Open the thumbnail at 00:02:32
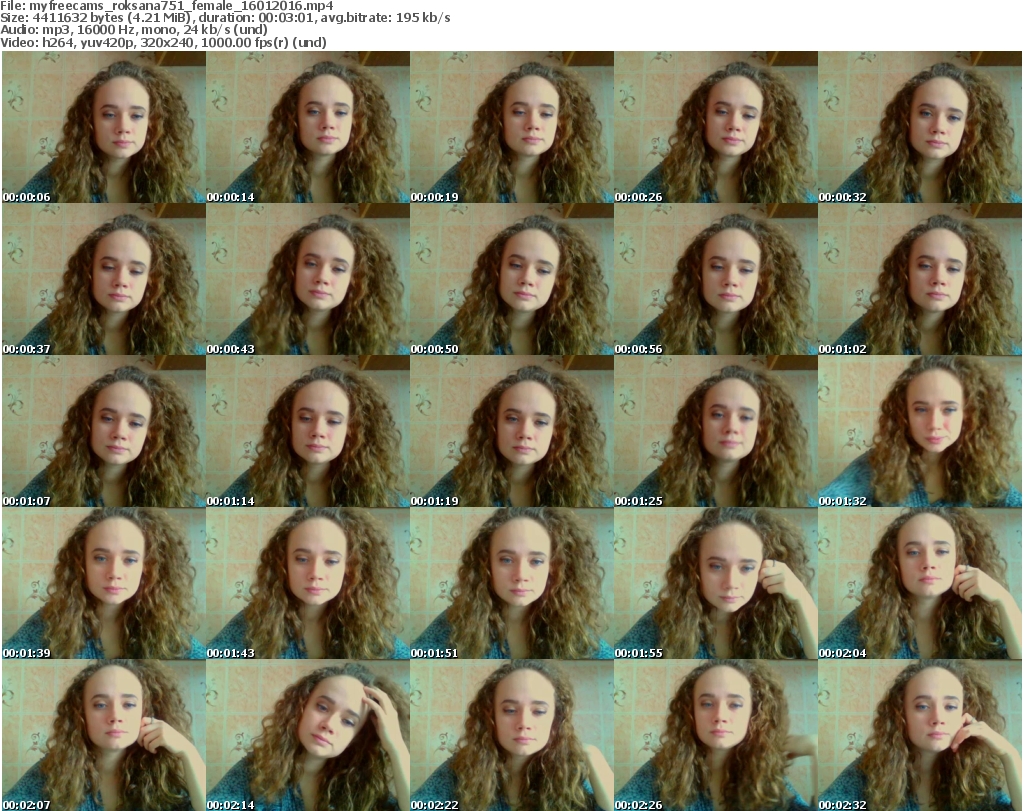 pyautogui.click(x=920, y=735)
